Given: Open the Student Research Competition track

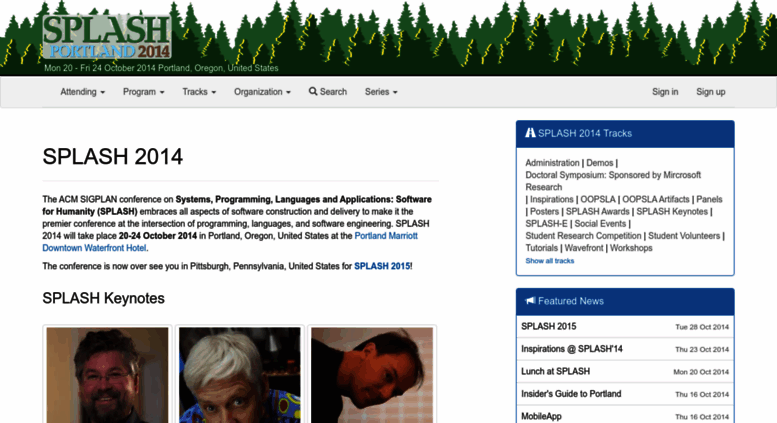Looking at the screenshot, I should click(583, 236).
